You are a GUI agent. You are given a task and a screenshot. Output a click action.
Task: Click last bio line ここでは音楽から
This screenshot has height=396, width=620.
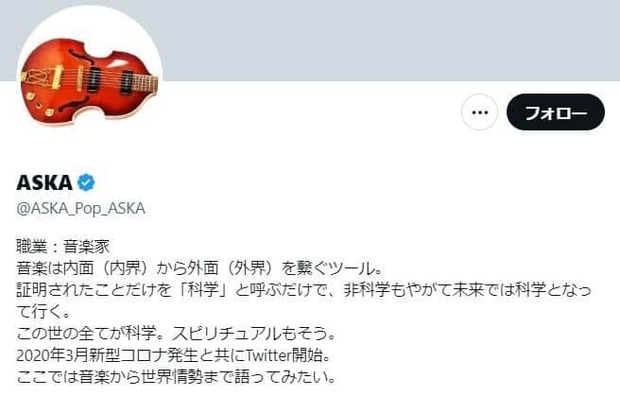click(176, 377)
